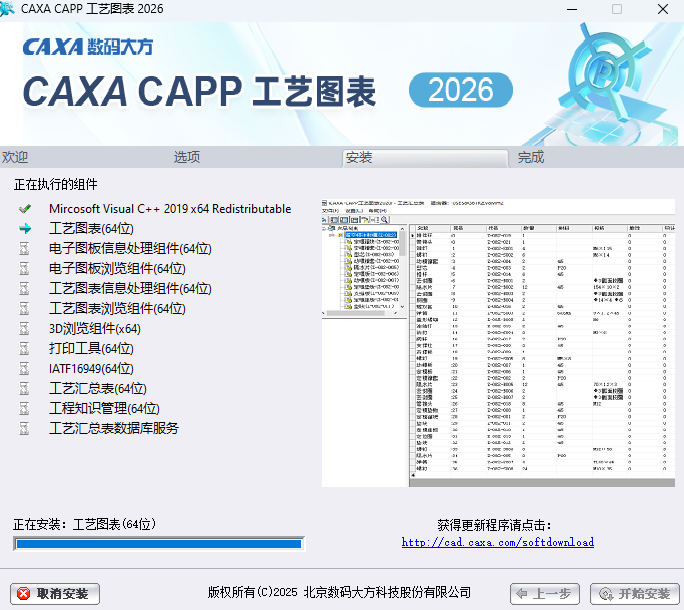Click the 版权所有 copyright text
This screenshot has height=610, width=684.
339,592
